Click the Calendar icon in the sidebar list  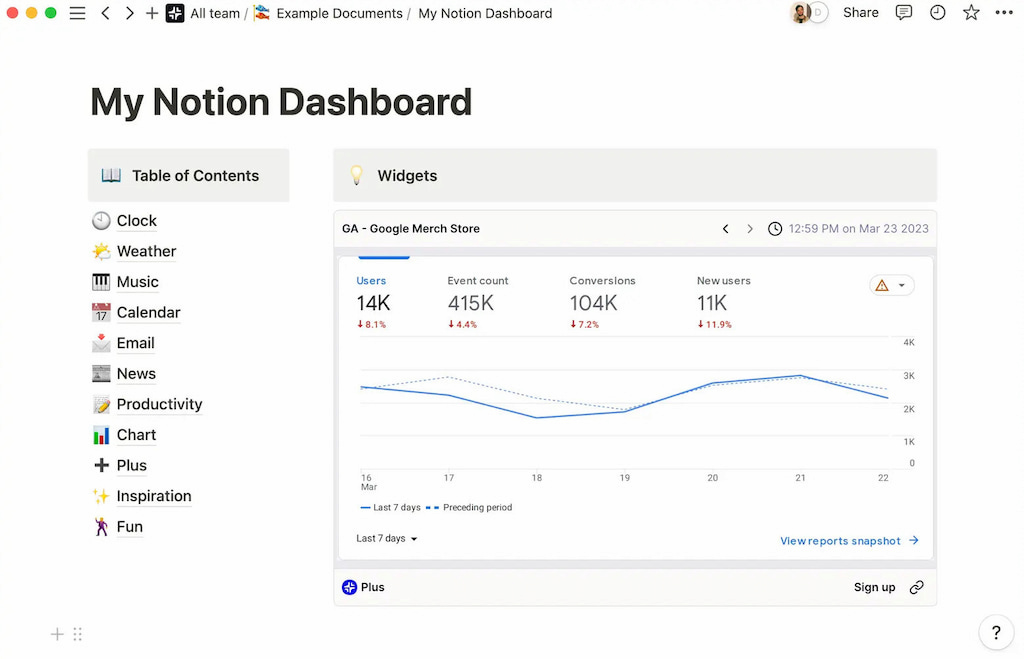[x=103, y=312]
